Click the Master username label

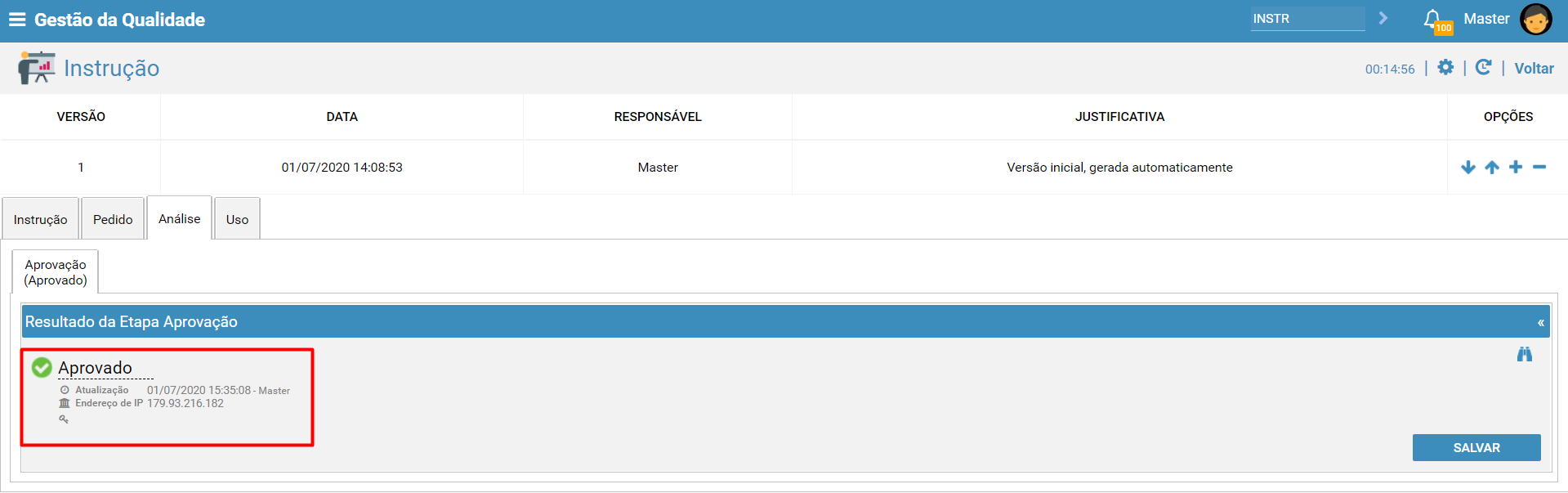click(x=1486, y=19)
